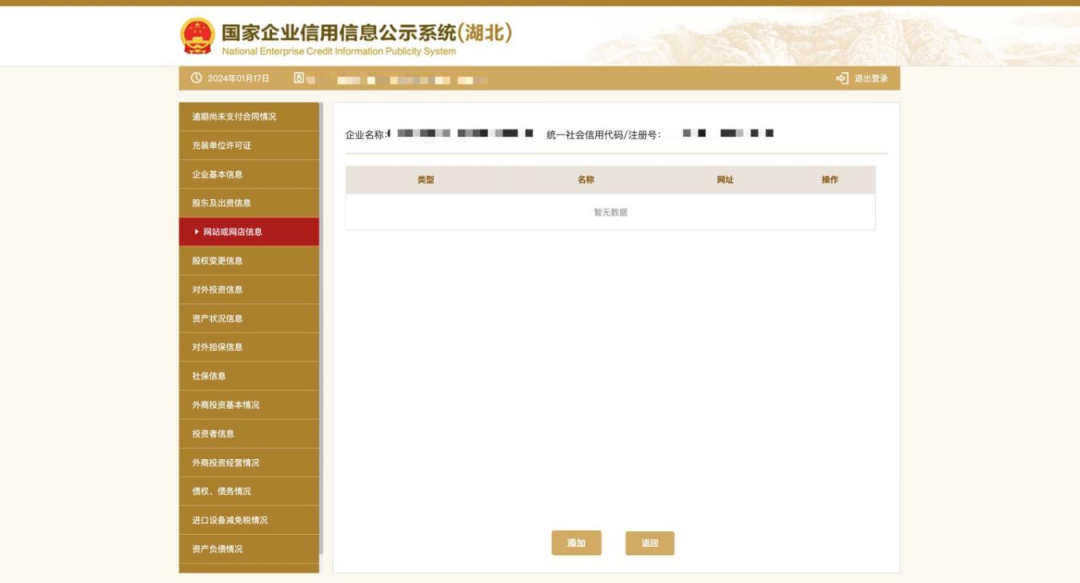
Task: Open 对外投资信息 from the sidebar
Action: click(x=217, y=290)
